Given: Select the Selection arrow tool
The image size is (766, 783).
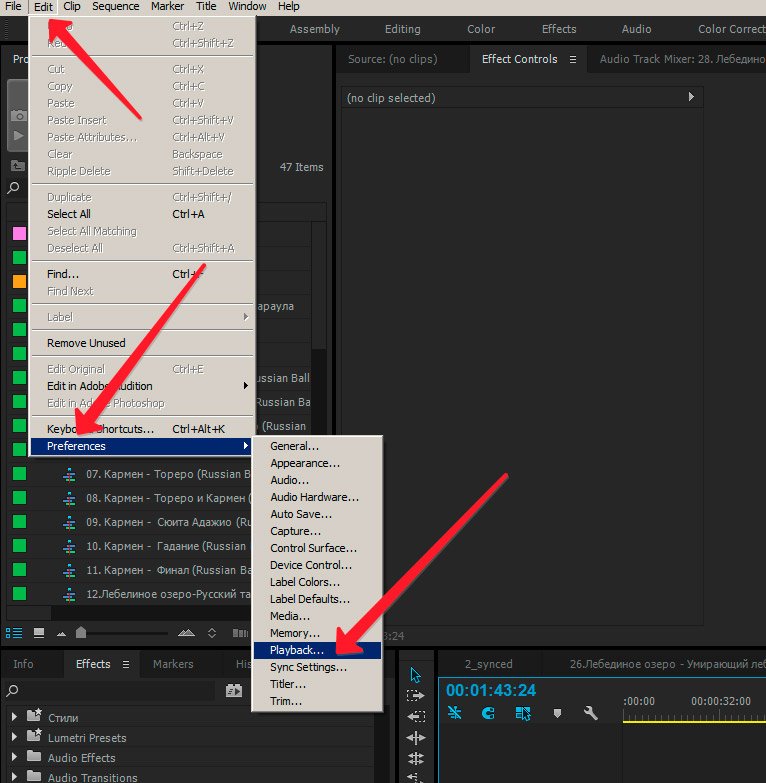Looking at the screenshot, I should (415, 675).
